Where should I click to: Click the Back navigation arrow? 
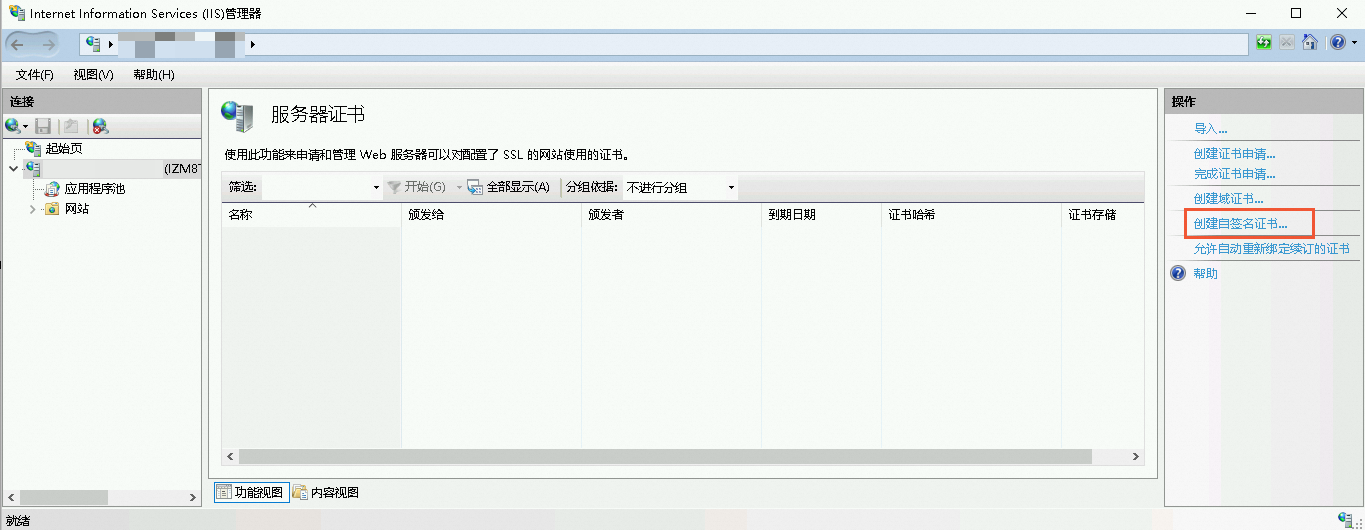(x=17, y=44)
